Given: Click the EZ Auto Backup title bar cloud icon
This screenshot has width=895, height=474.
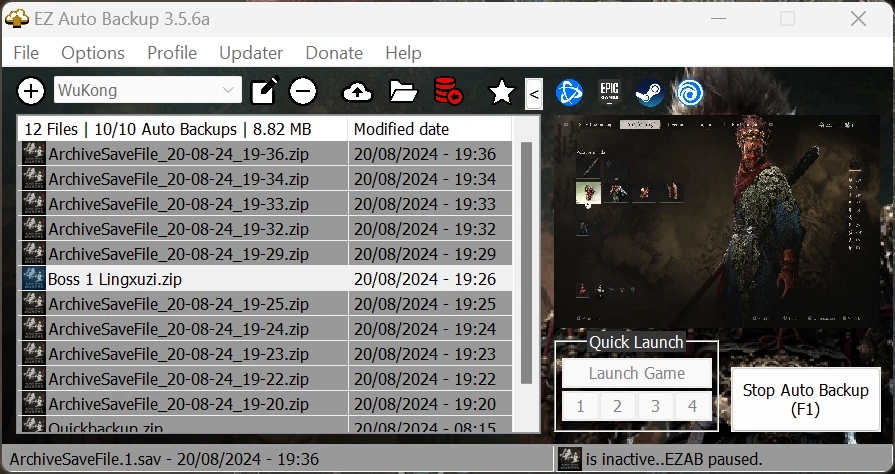Looking at the screenshot, I should coord(17,19).
